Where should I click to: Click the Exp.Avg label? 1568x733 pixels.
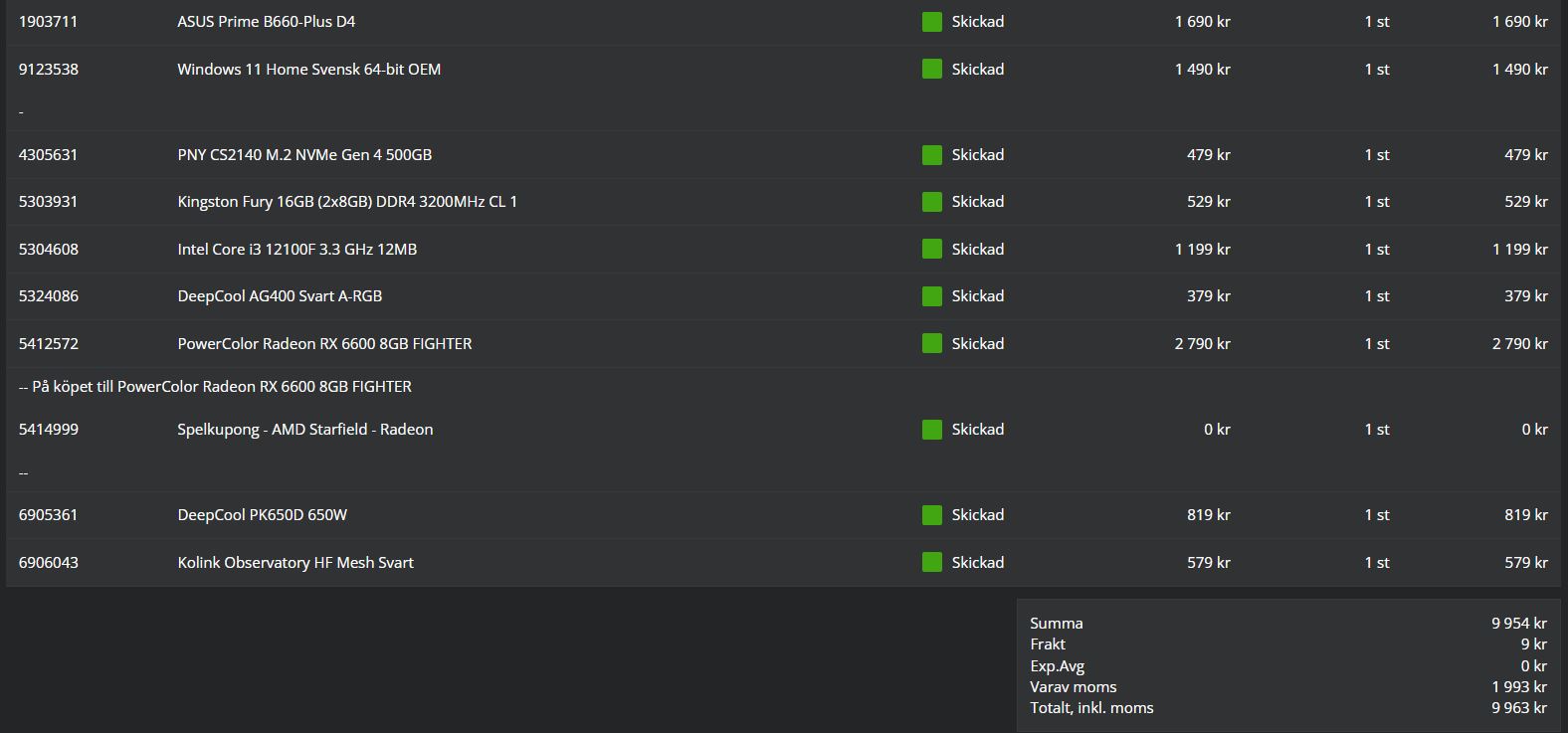point(1057,666)
